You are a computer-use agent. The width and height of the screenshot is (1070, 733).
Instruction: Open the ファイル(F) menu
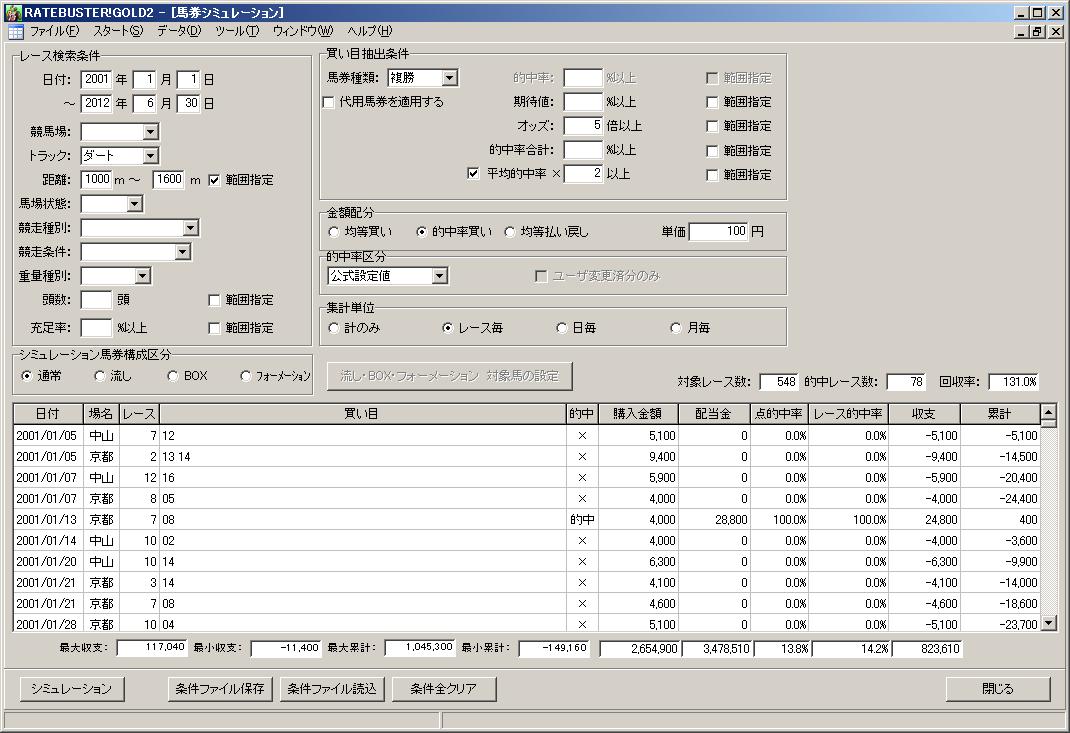tap(55, 31)
